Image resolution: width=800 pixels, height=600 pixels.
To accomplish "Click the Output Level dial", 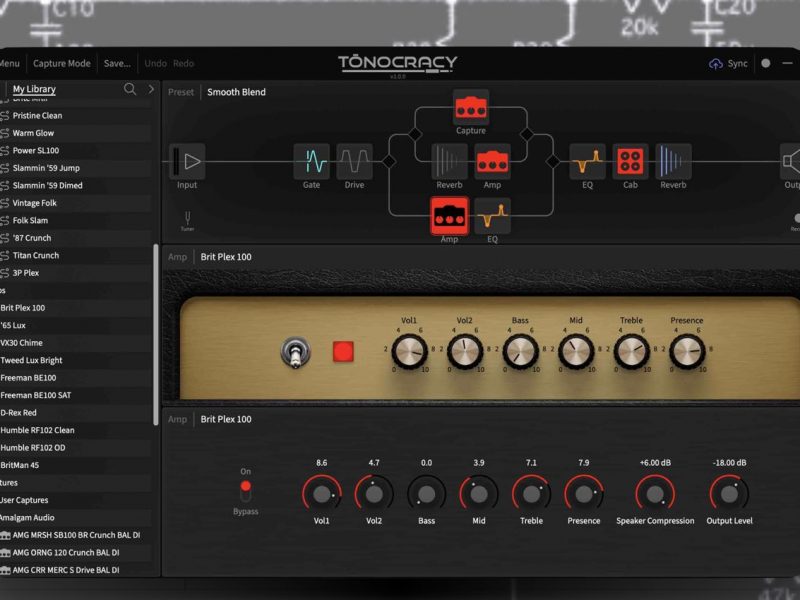I will [x=730, y=493].
